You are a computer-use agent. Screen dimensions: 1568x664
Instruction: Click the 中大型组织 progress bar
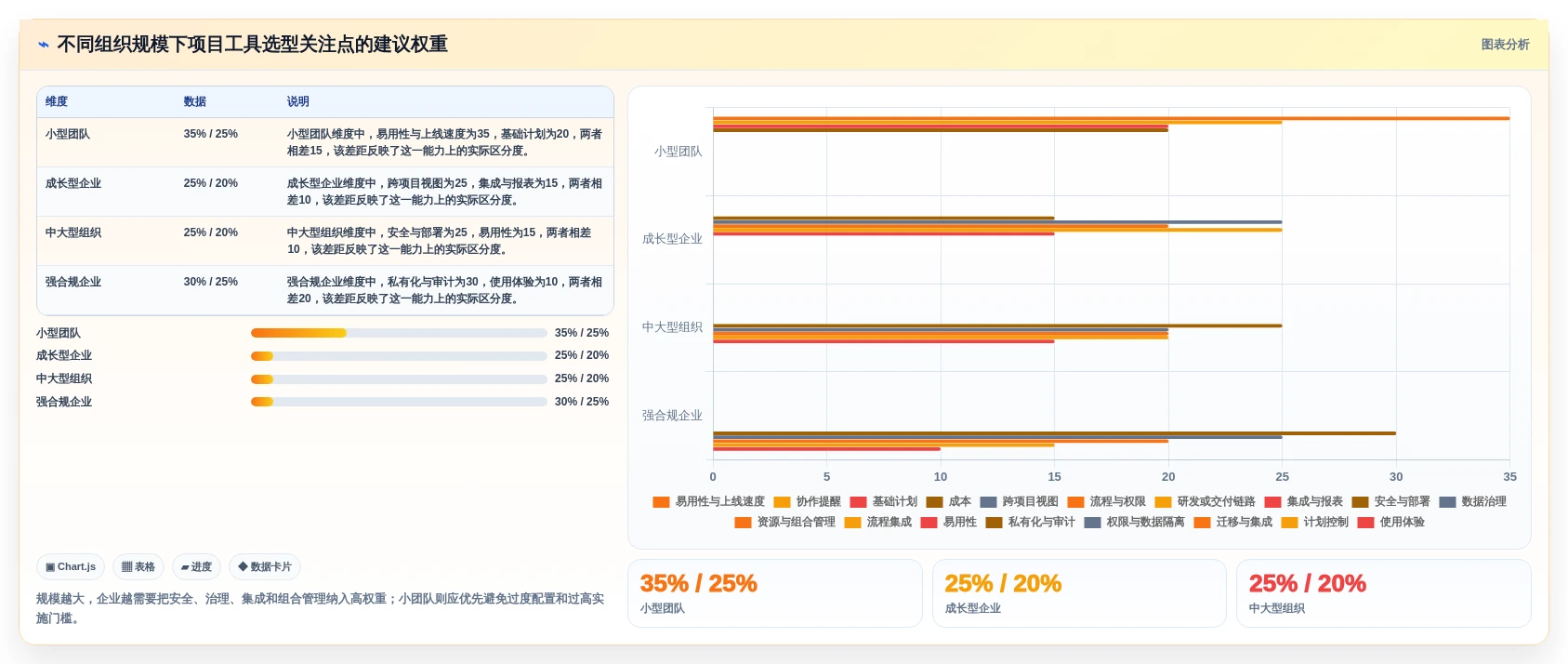399,379
